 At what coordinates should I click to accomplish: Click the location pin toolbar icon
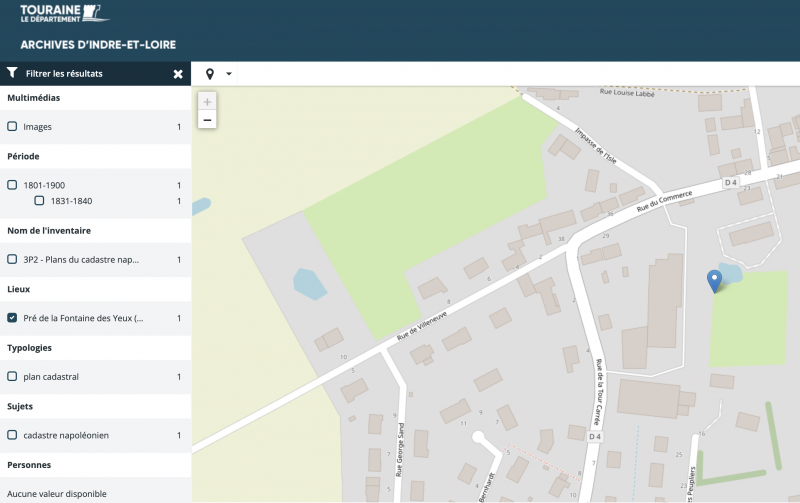coord(210,74)
